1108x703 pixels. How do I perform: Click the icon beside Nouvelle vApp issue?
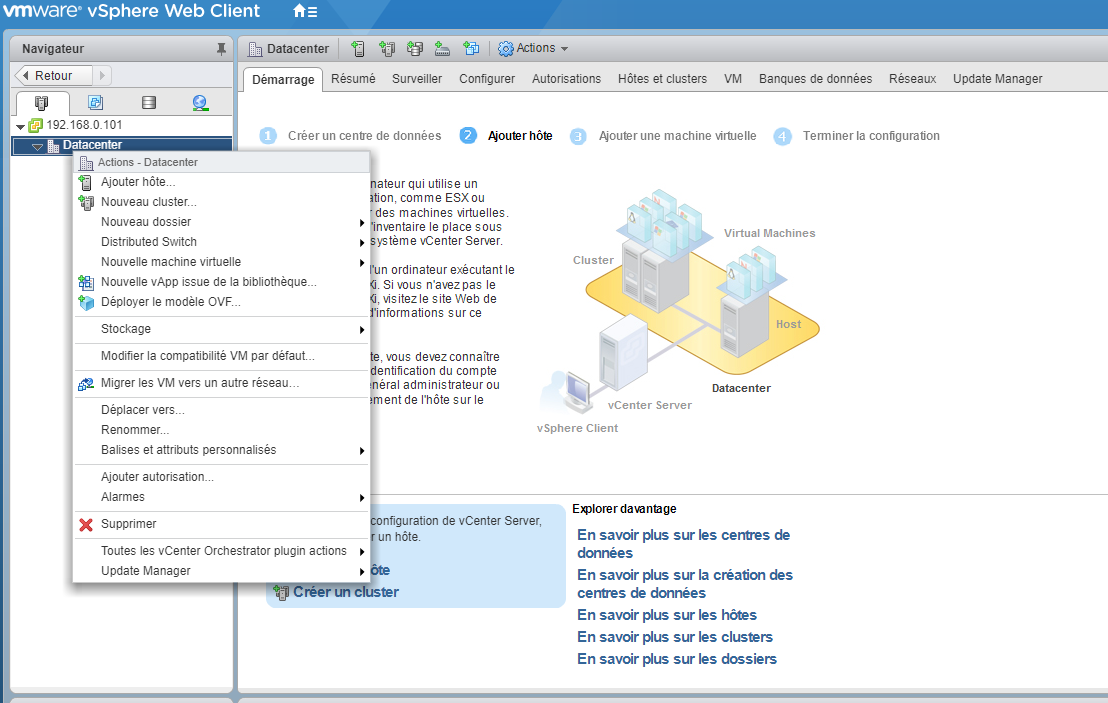click(x=86, y=283)
